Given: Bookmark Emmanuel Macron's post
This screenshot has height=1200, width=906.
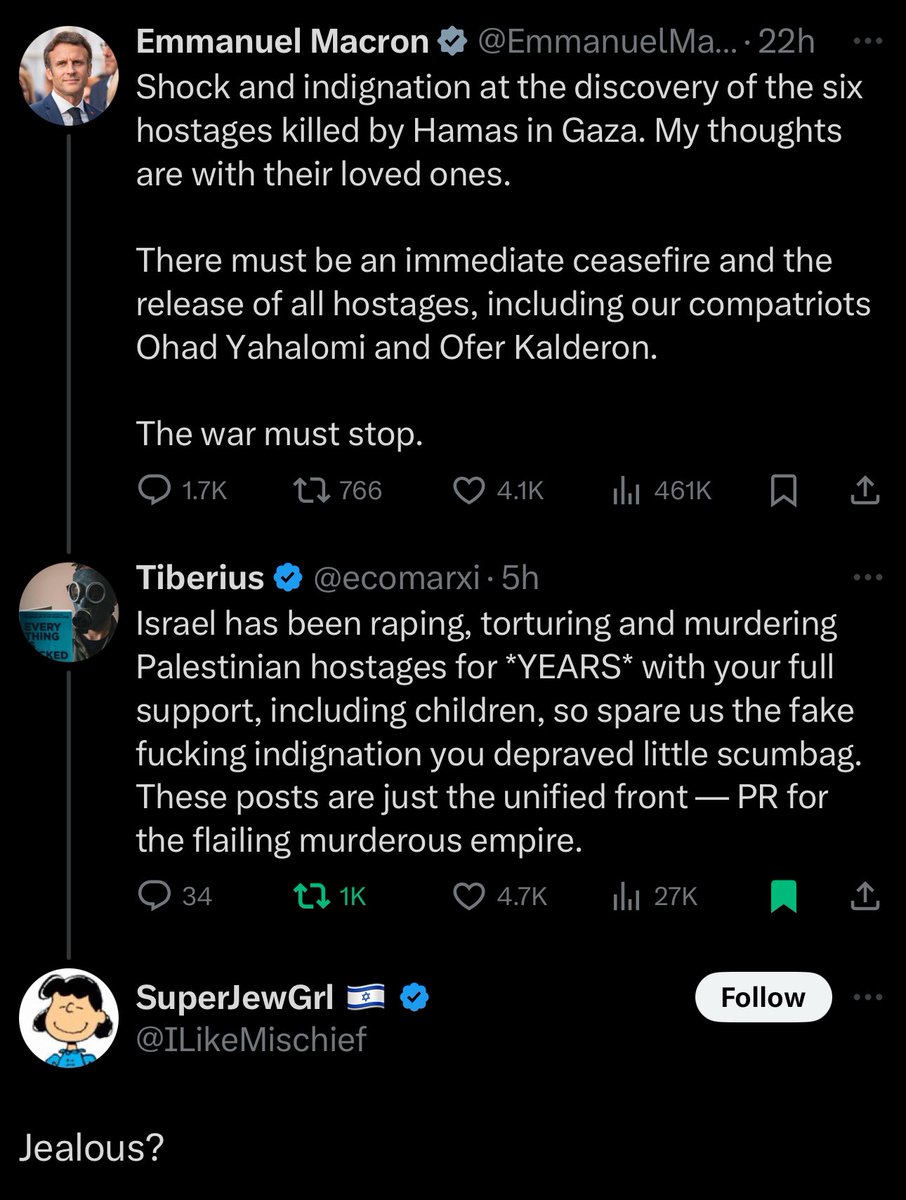Looking at the screenshot, I should (x=786, y=489).
